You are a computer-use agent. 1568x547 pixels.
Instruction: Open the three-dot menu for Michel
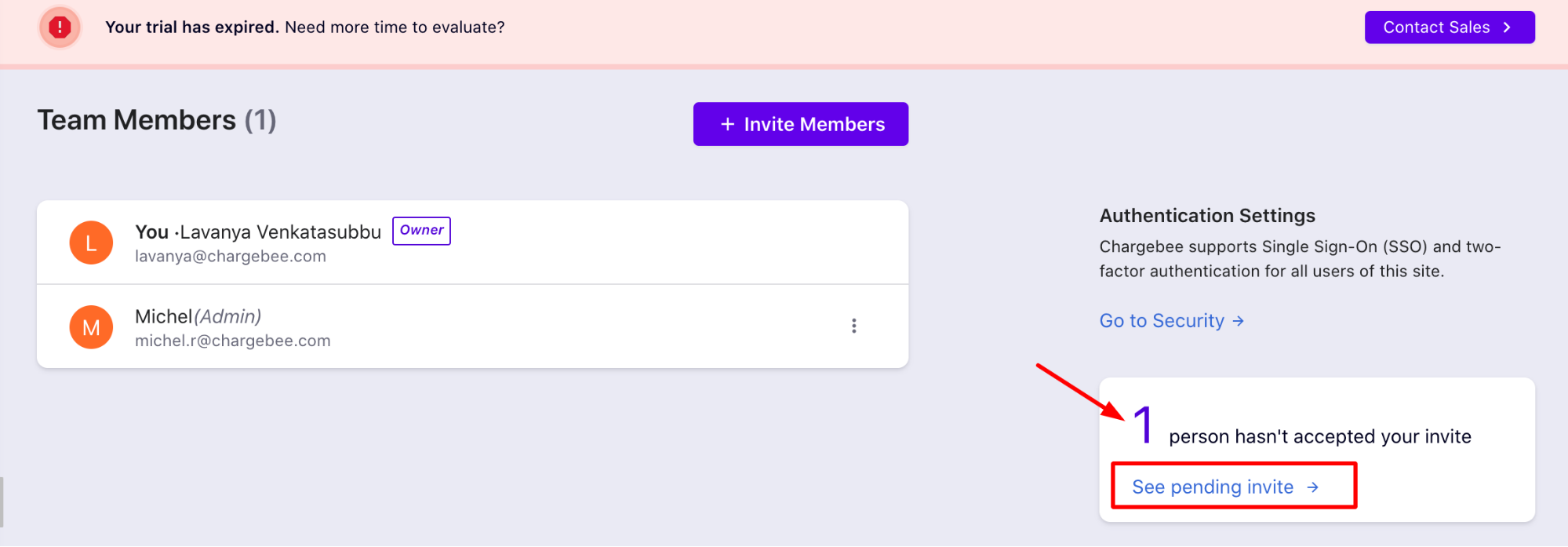point(854,326)
